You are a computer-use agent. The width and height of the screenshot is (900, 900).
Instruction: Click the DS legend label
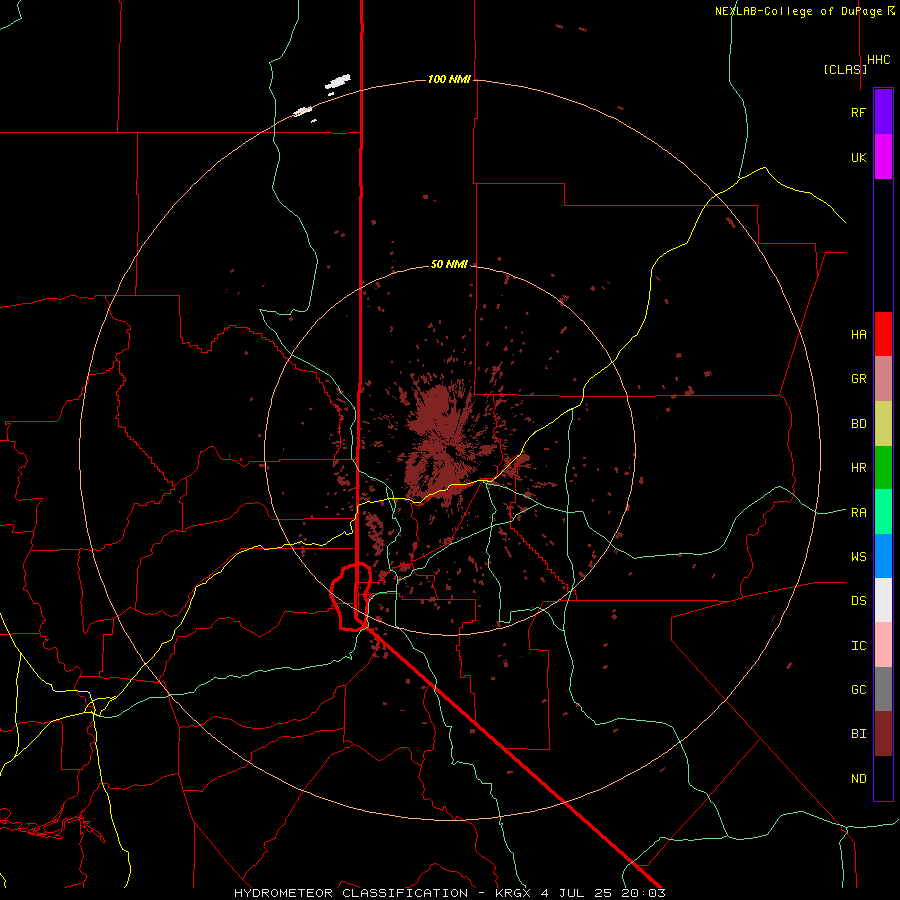(x=858, y=601)
